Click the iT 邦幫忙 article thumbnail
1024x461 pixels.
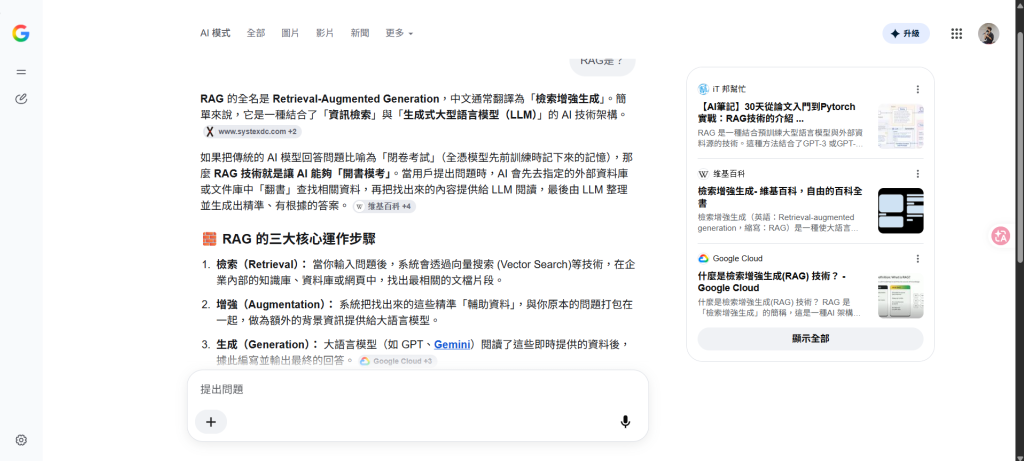click(x=901, y=127)
